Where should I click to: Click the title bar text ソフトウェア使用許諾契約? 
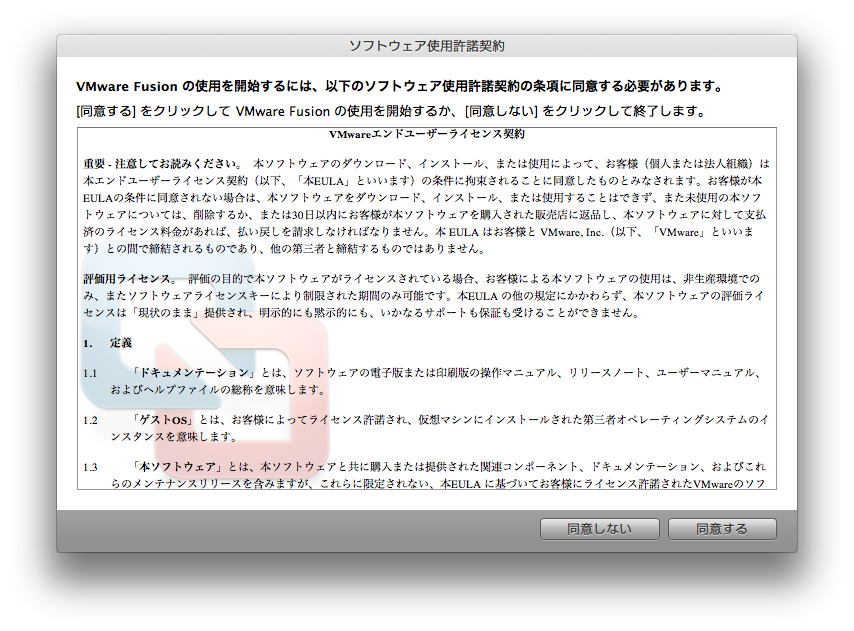click(x=427, y=46)
